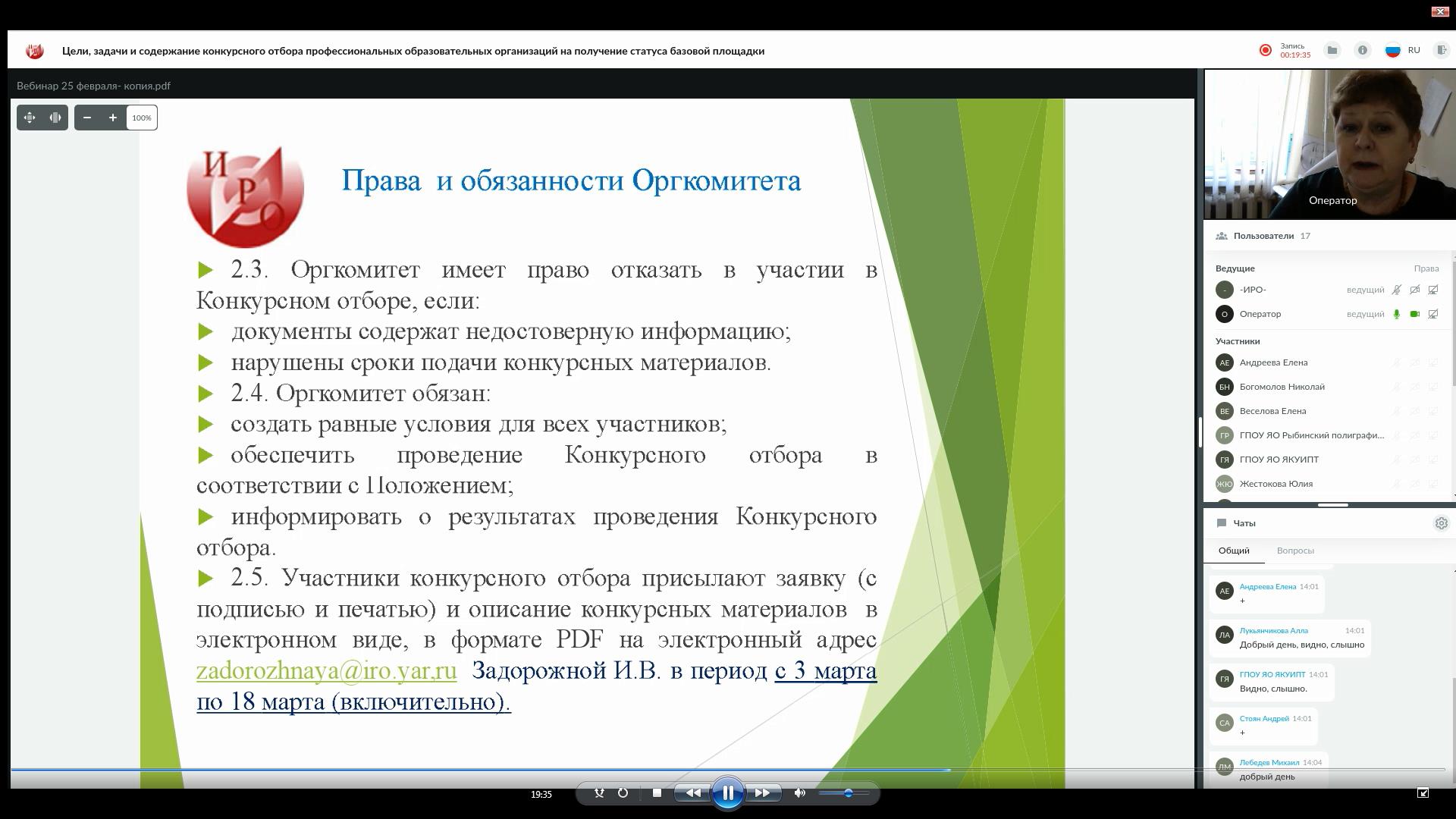Click the Пользователи panel header
Viewport: 1456px width, 819px height.
pos(1263,236)
